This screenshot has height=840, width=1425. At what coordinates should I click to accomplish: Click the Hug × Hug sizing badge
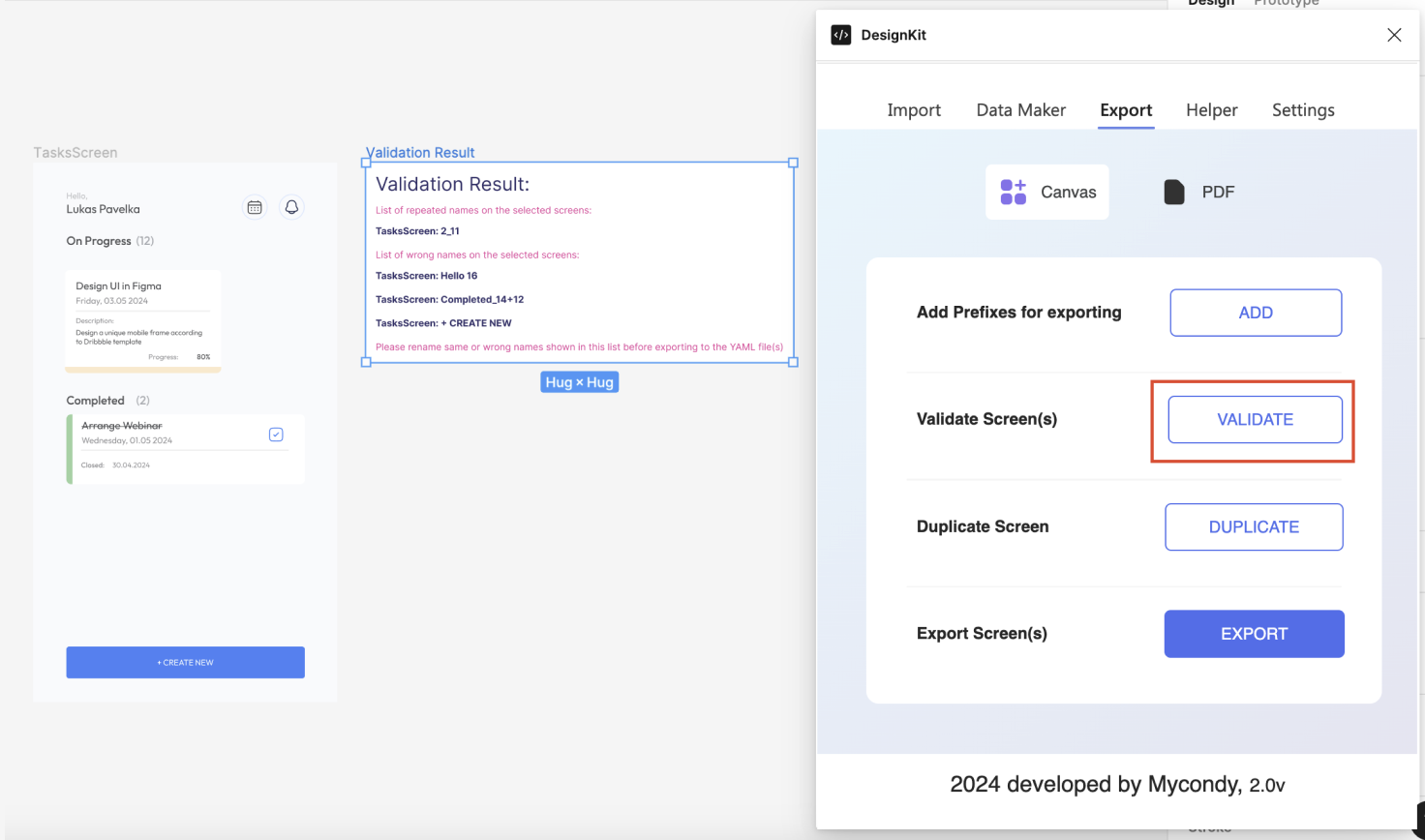click(x=579, y=381)
